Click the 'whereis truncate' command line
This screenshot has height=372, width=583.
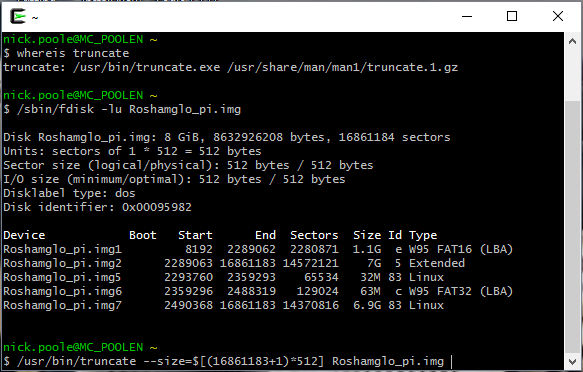pyautogui.click(x=66, y=53)
